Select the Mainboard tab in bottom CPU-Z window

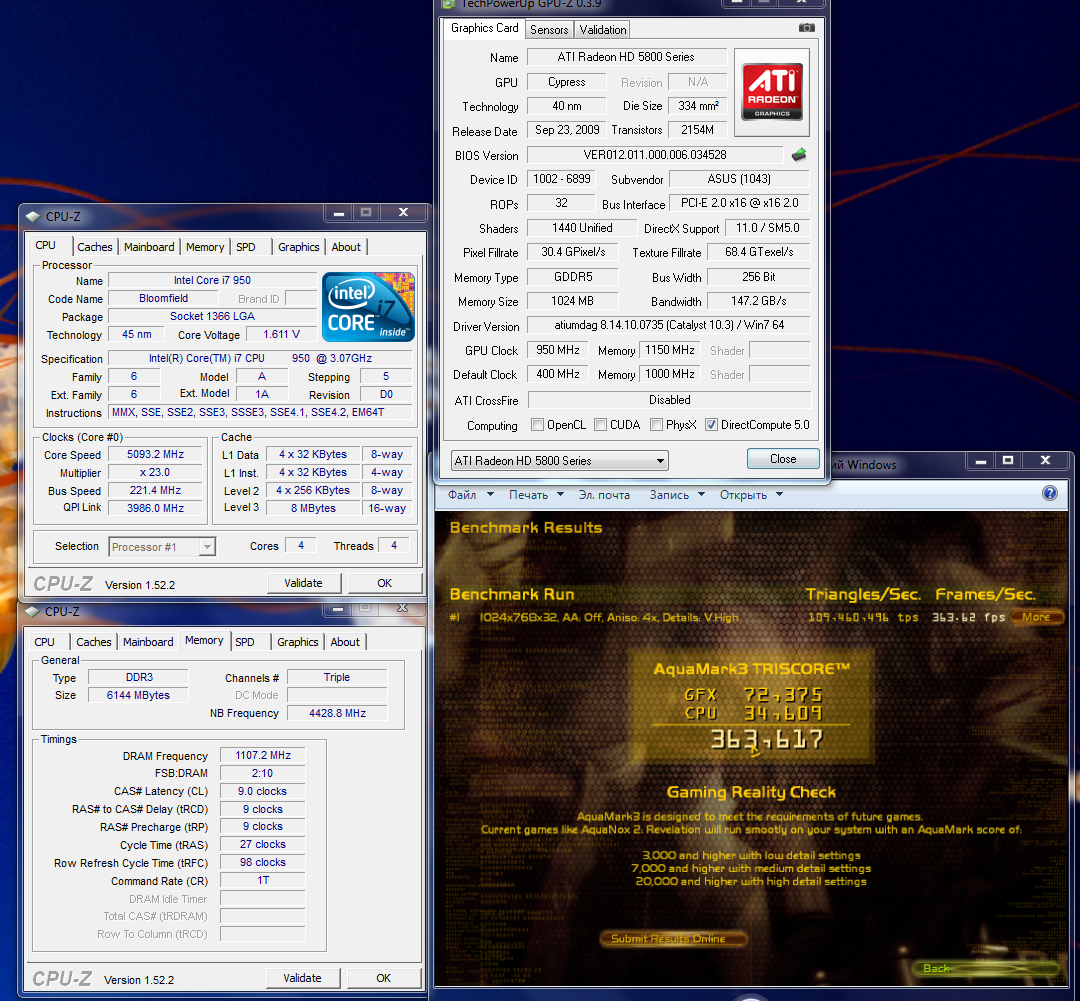148,641
